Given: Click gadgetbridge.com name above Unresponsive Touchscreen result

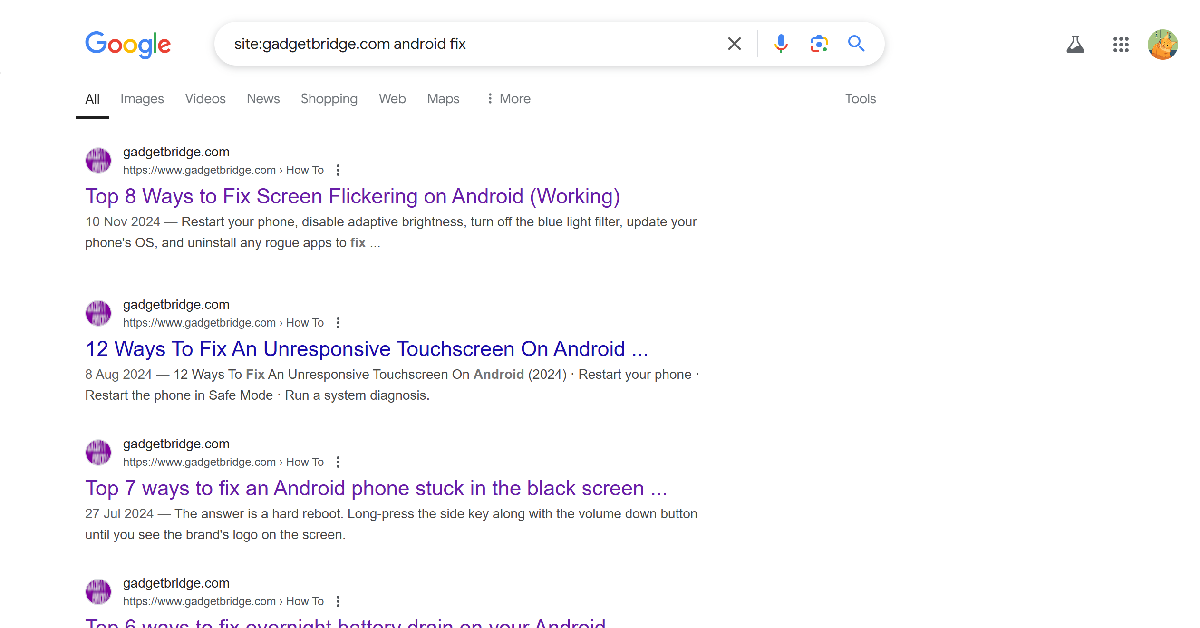Looking at the screenshot, I should click(176, 305).
